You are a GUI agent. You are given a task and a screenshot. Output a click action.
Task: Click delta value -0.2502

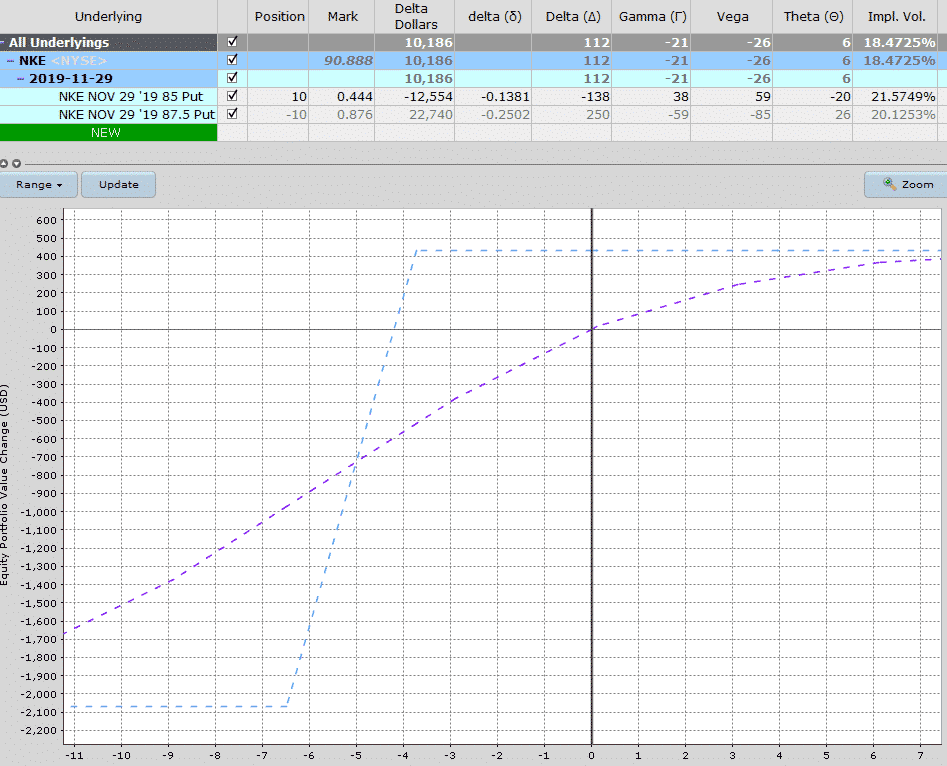(505, 115)
